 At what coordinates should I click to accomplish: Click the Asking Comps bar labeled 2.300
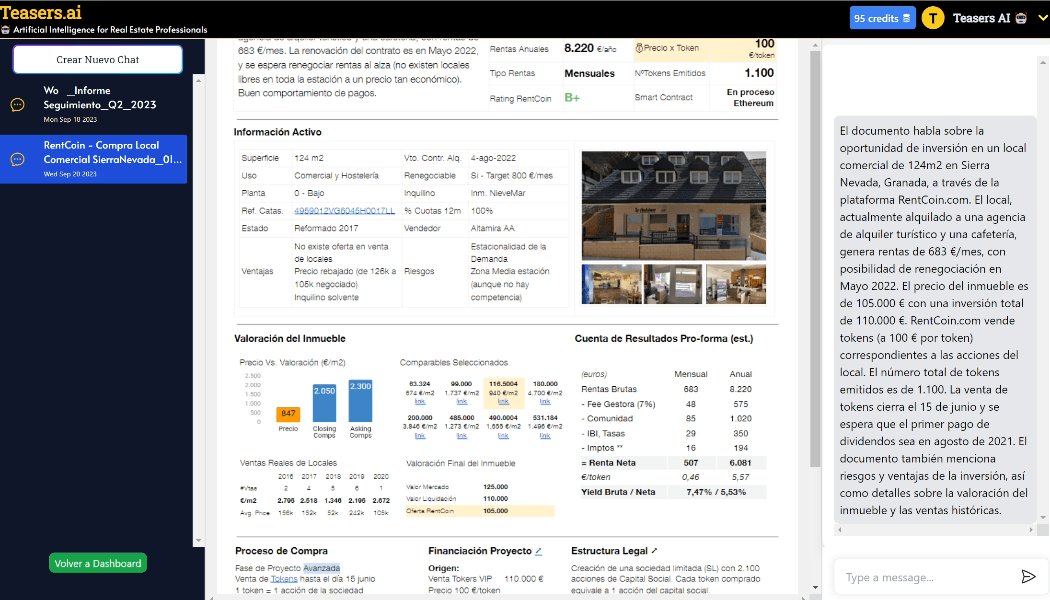click(x=360, y=400)
